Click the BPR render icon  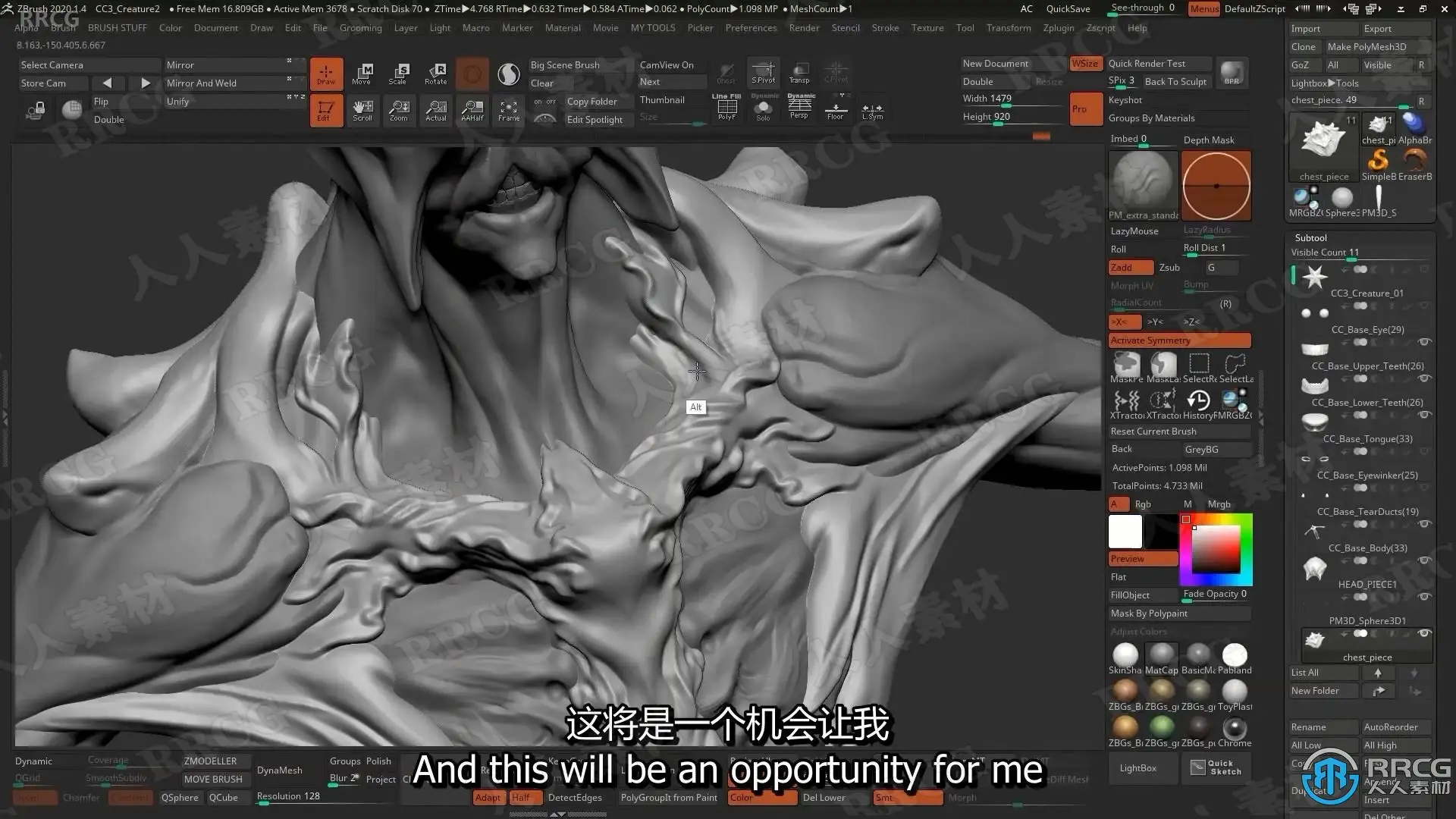pos(1232,73)
